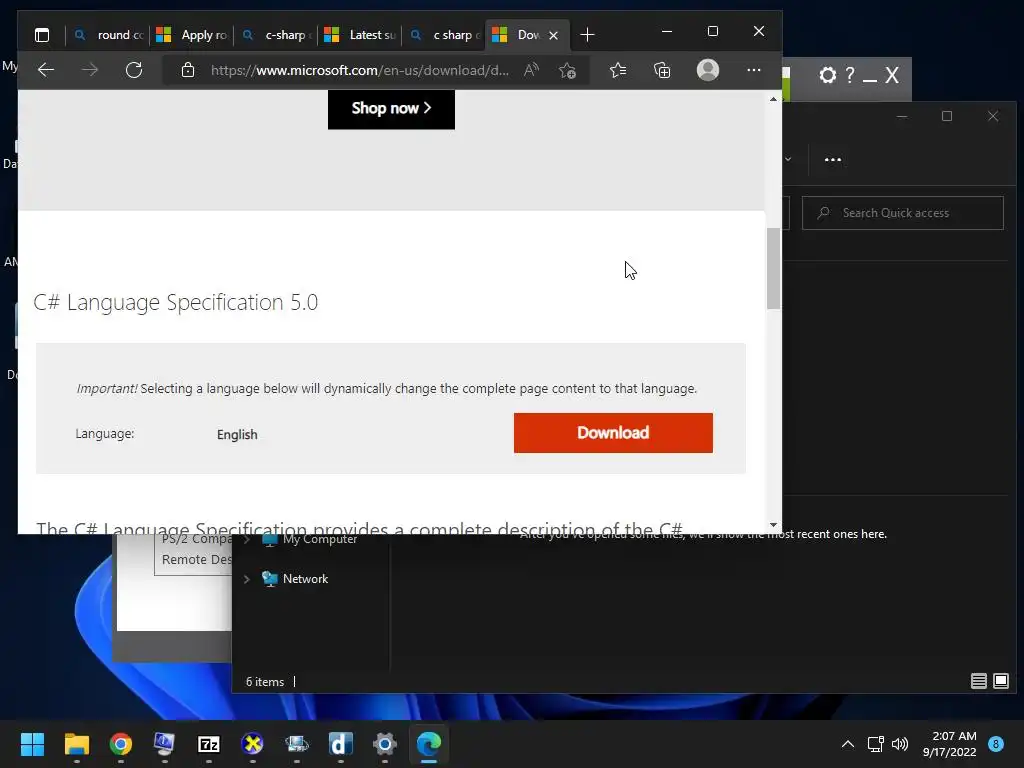Screen dimensions: 1024x768
Task: Switch to the "round cc" search tab
Action: coord(108,35)
